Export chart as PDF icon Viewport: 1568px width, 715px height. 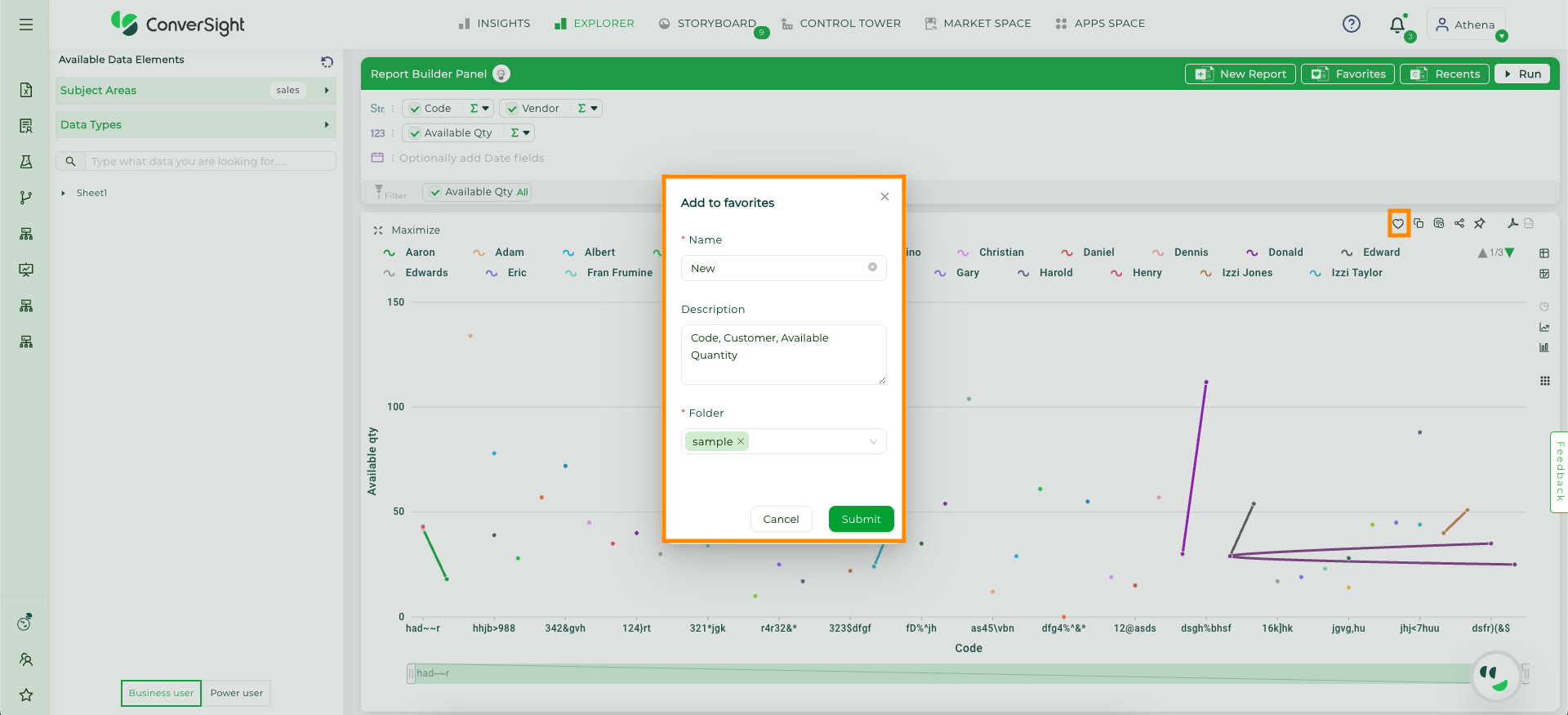(1512, 223)
